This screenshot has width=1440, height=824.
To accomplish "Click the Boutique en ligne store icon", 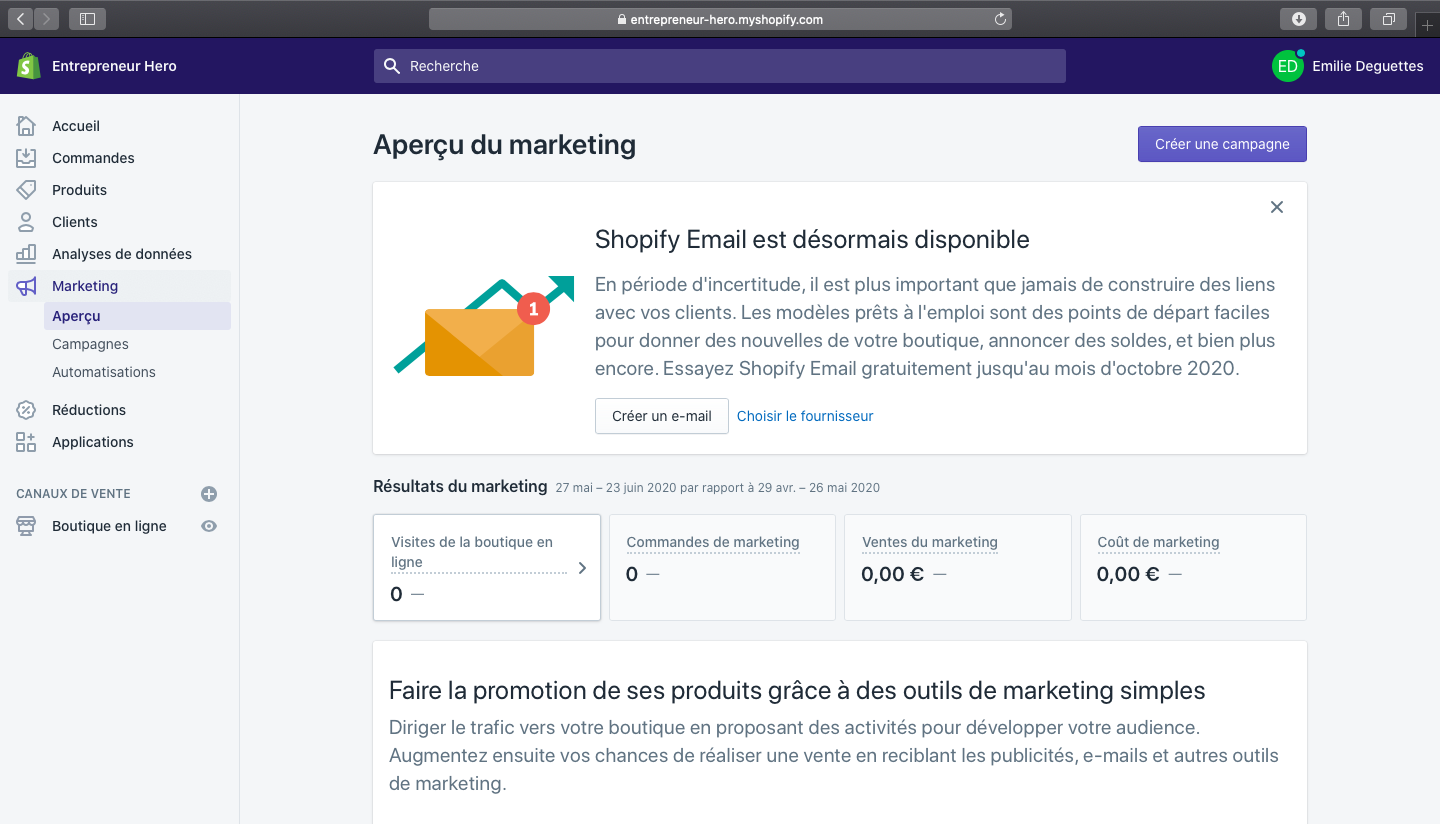I will [x=26, y=526].
